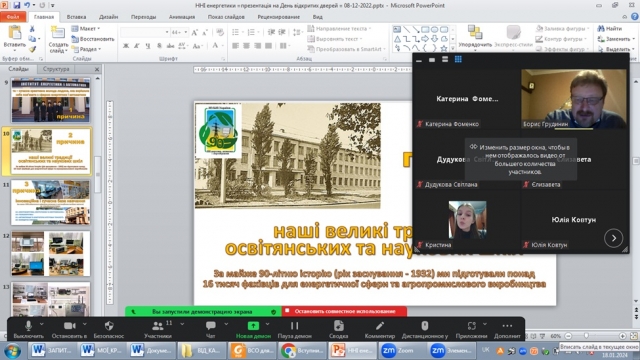Select Zoom gallery view grid icon

[458, 60]
